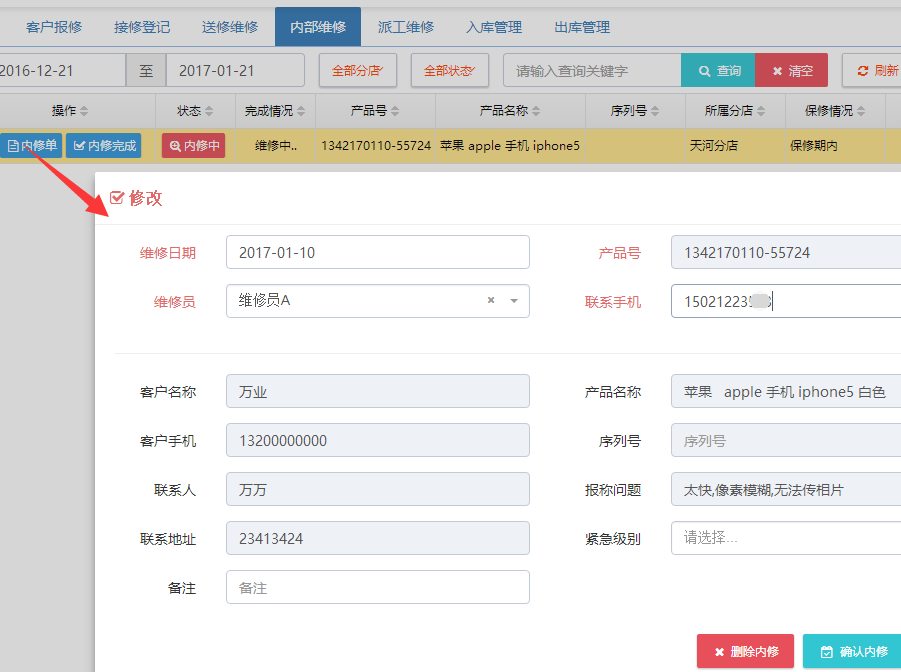Click the 内修单 button in row

pos(31,145)
